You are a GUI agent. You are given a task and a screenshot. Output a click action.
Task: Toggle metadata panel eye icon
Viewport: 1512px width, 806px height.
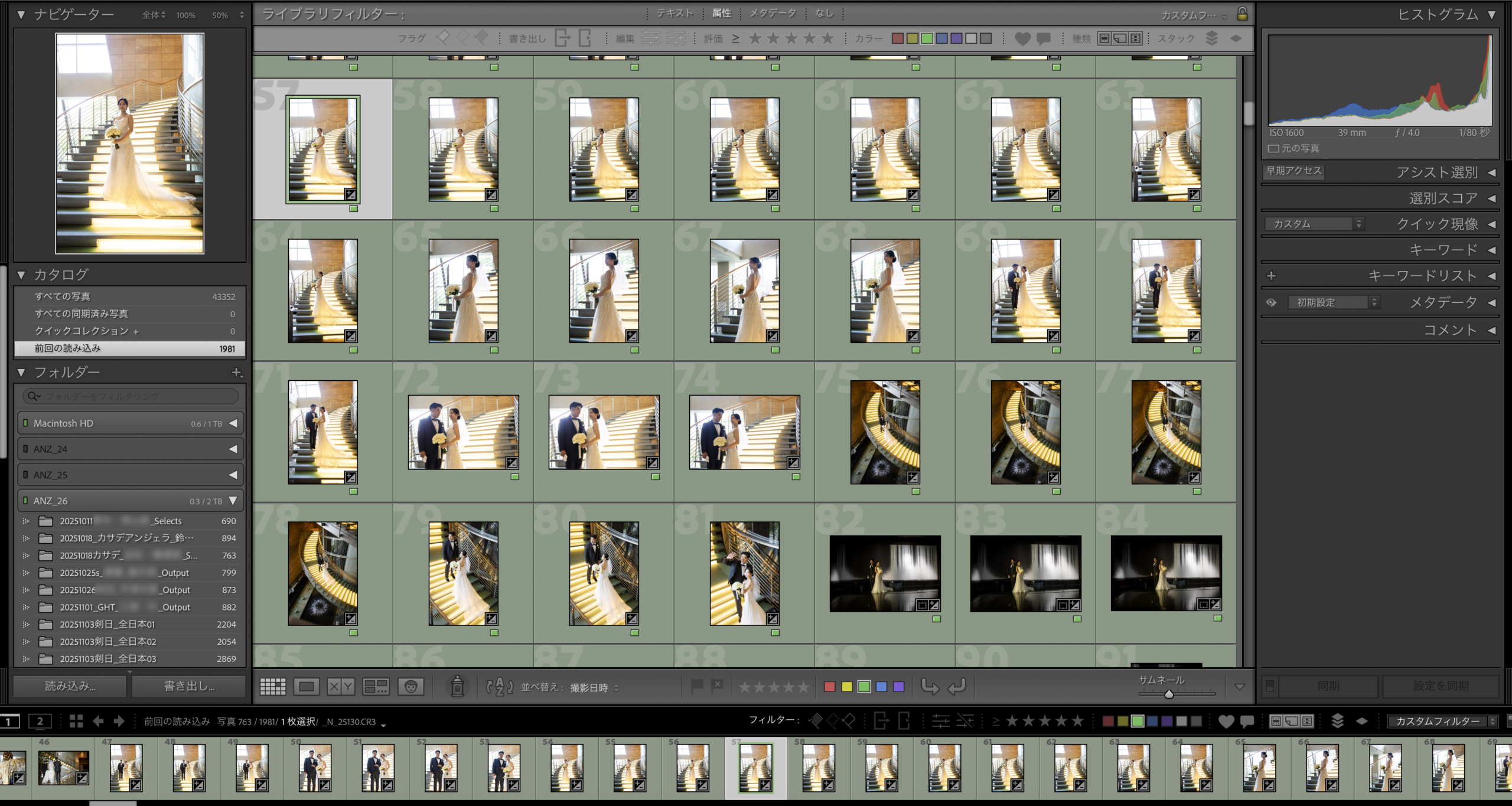pos(1272,302)
